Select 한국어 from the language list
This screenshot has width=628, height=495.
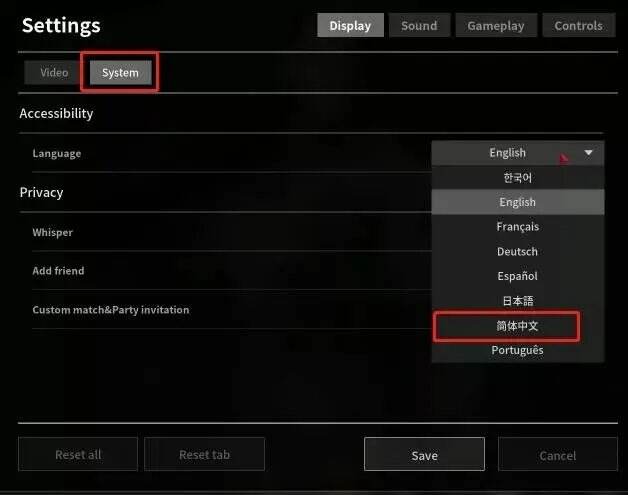(517, 177)
